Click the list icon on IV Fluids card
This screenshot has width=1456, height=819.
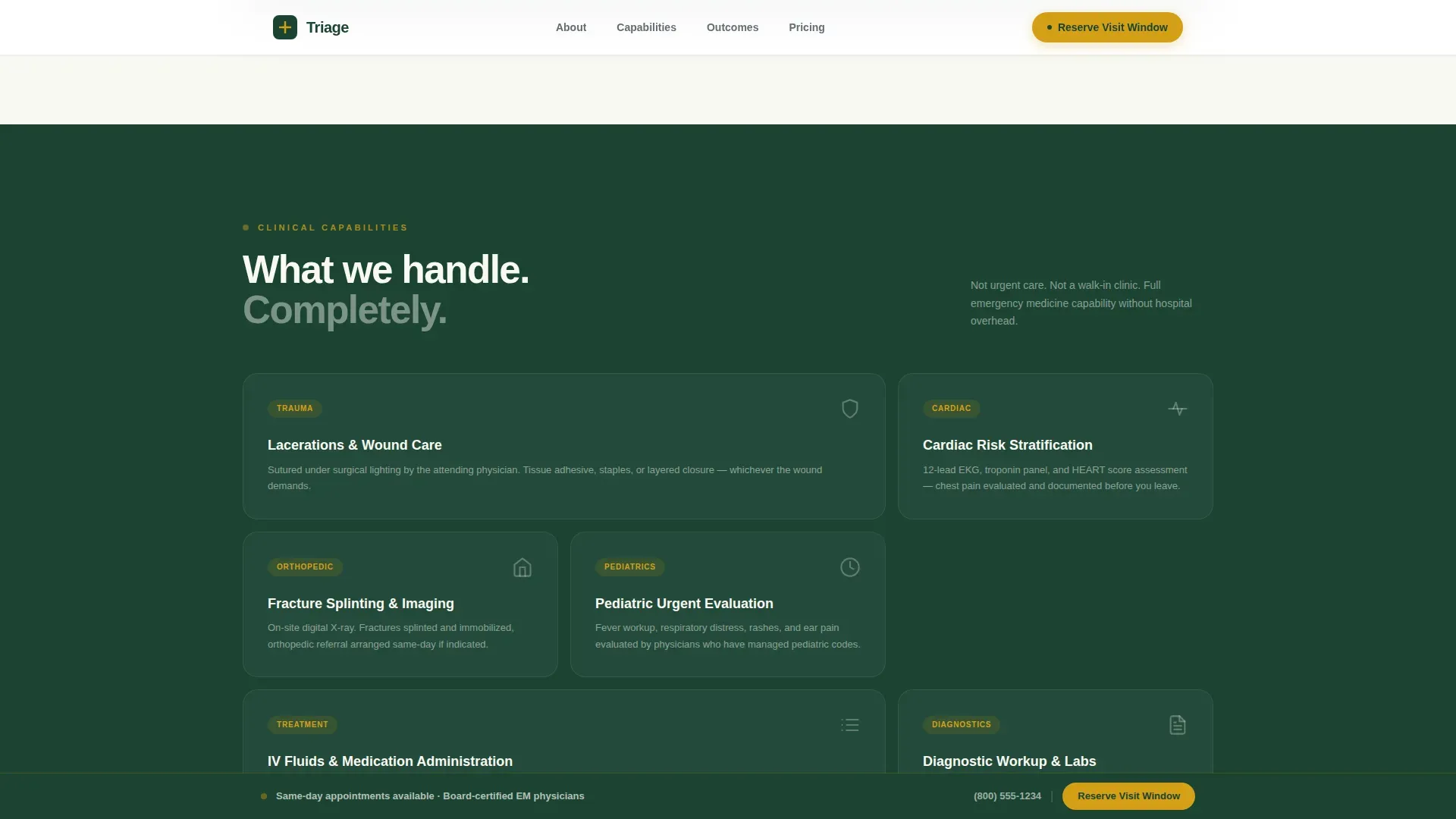point(850,725)
